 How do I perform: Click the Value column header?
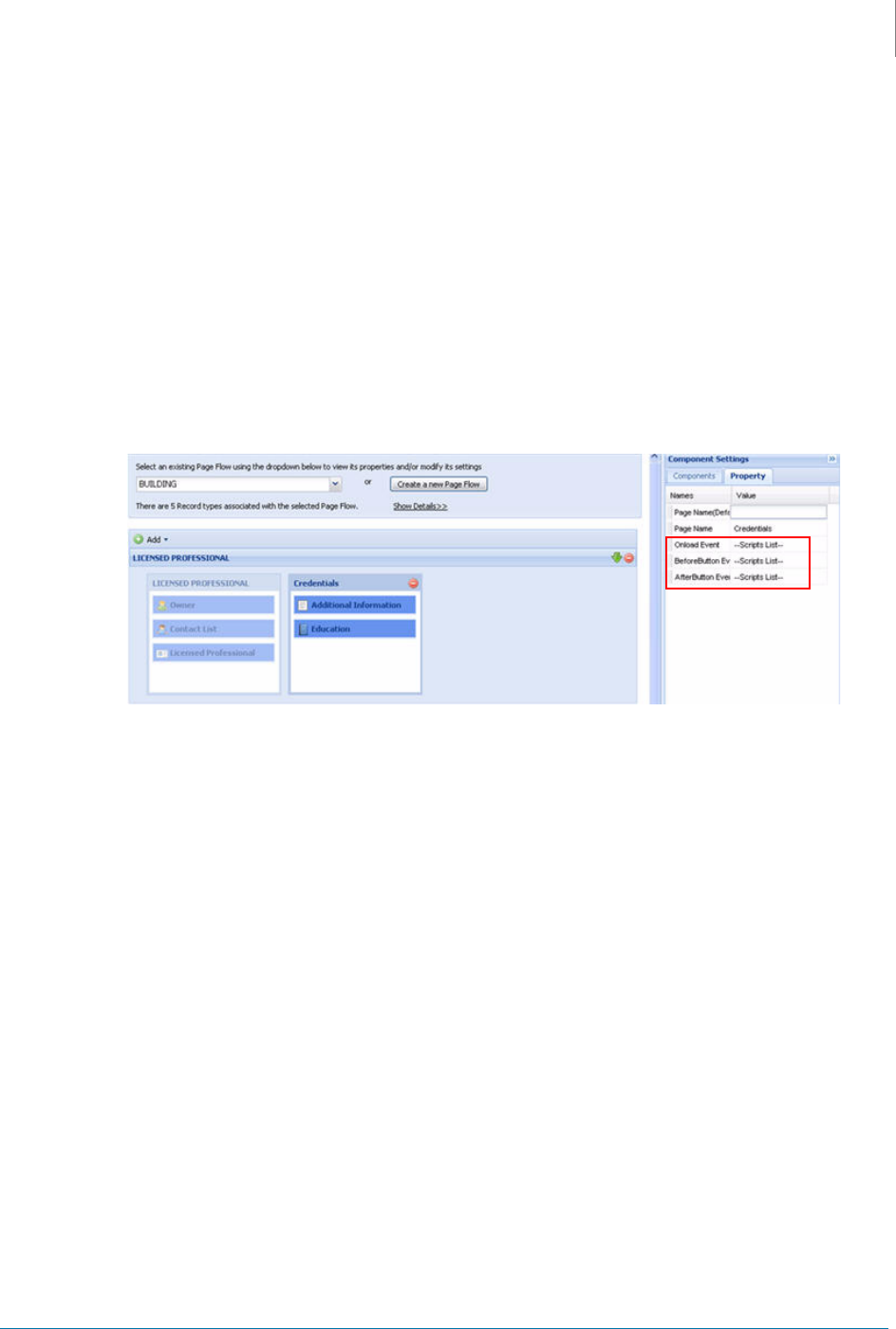click(x=780, y=496)
